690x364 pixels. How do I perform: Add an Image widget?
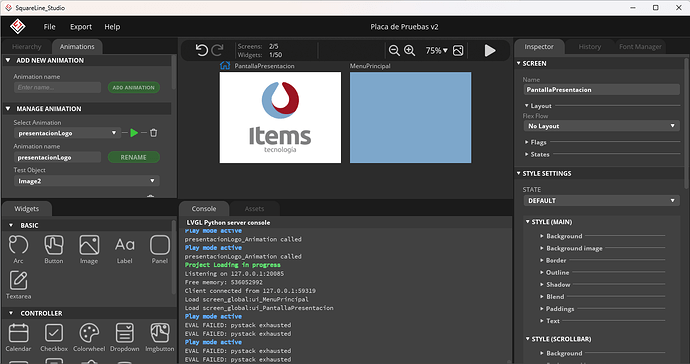[x=89, y=249]
